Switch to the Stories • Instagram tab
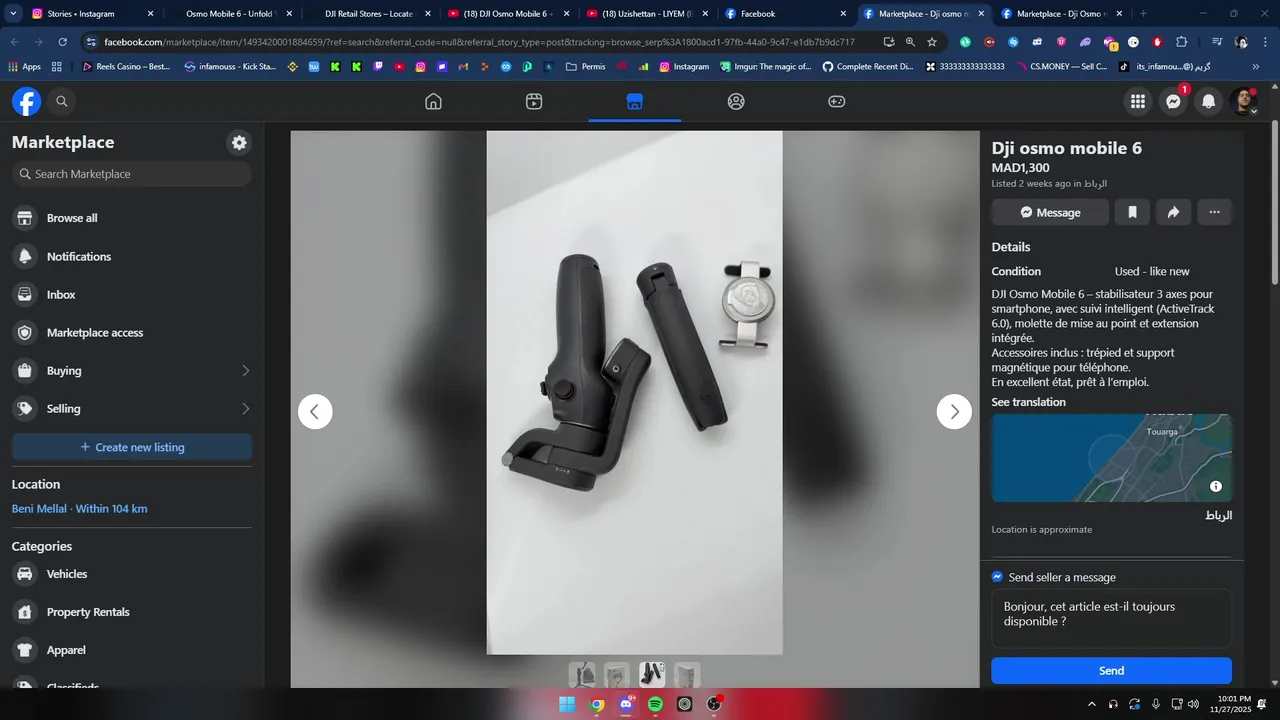This screenshot has width=1280, height=720. click(93, 14)
